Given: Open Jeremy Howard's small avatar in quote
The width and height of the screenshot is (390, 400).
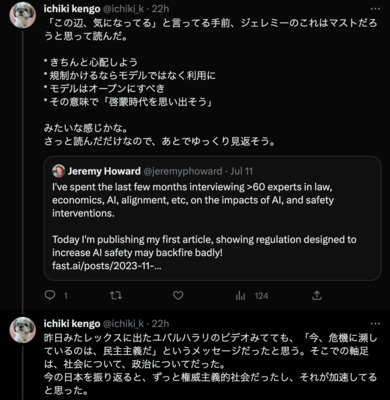Looking at the screenshot, I should [59, 171].
